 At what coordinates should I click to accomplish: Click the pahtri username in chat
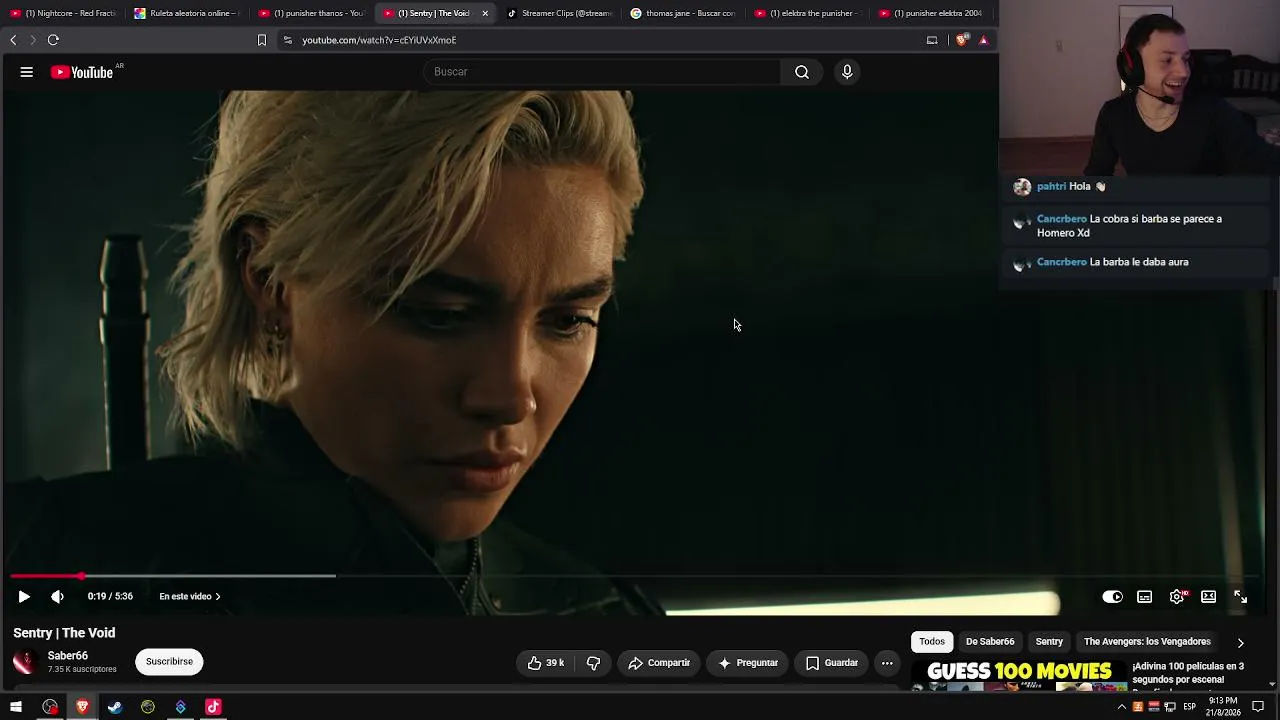(1051, 186)
